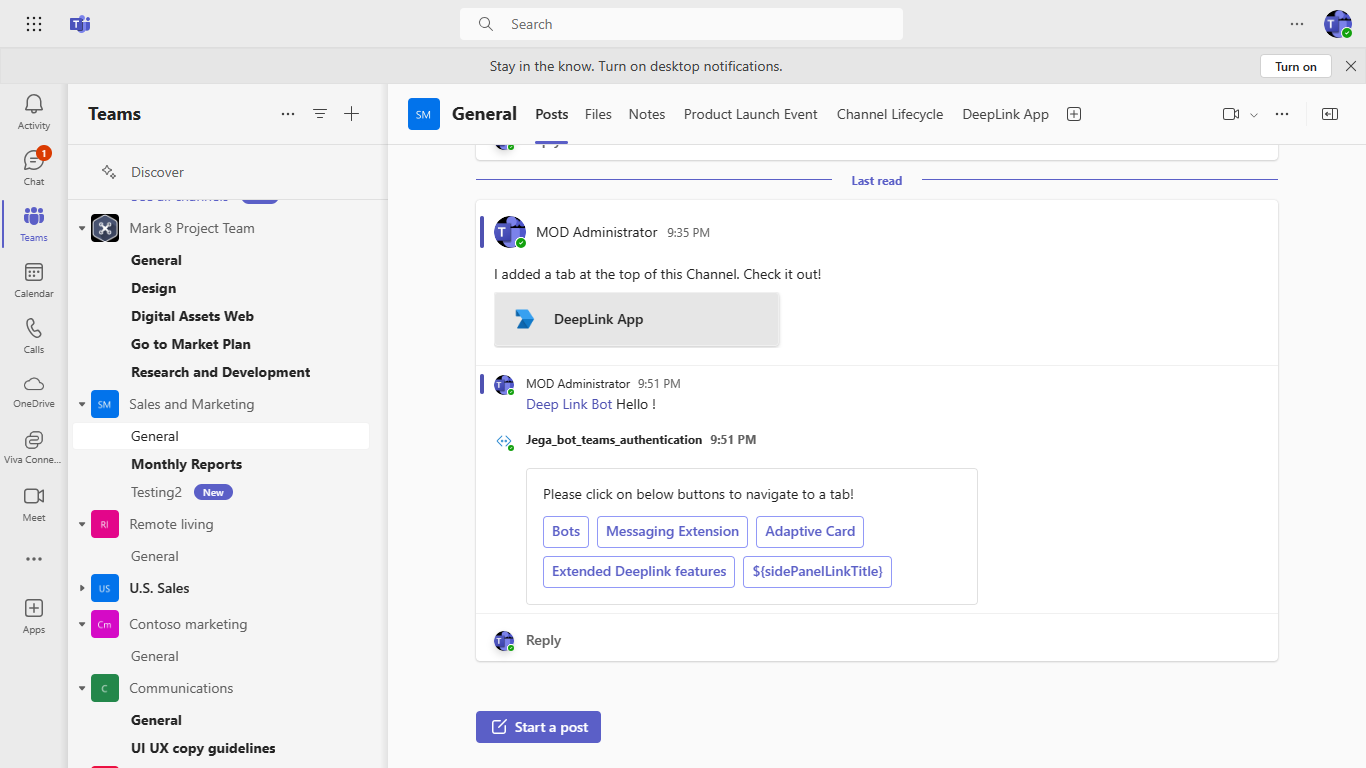Click the Adaptive Card button
The height and width of the screenshot is (768, 1366).
[810, 531]
